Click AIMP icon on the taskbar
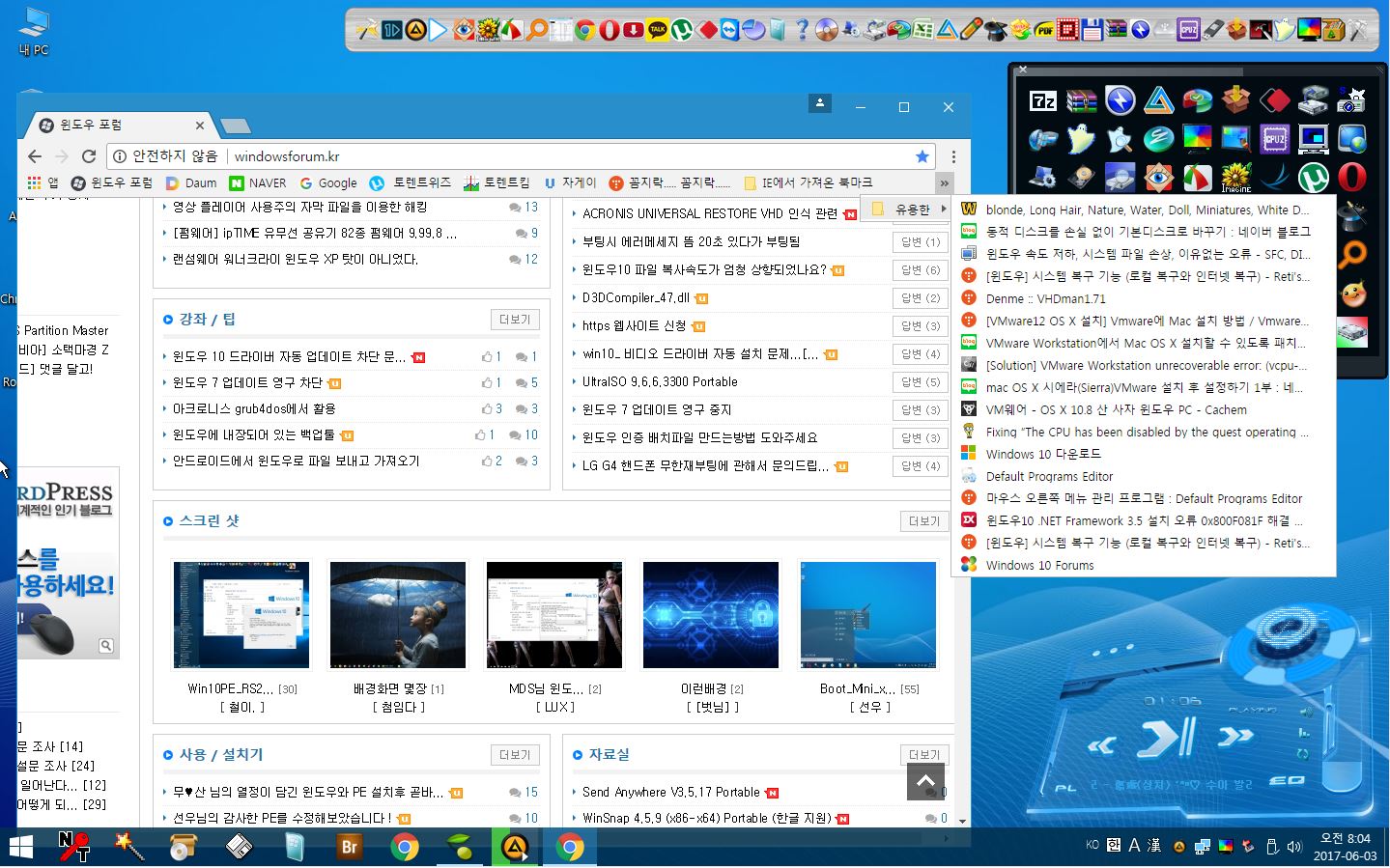Screen dimensions: 1390x868 (517, 848)
